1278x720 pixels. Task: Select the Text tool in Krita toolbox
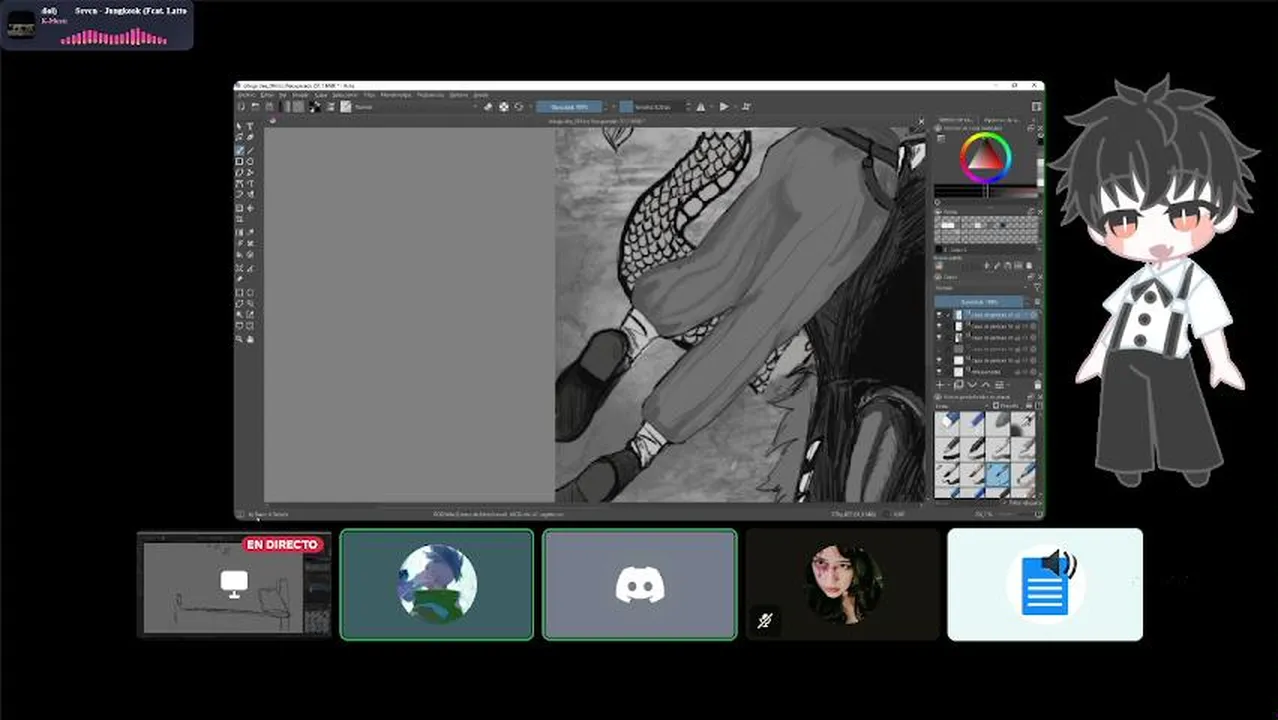tap(250, 125)
